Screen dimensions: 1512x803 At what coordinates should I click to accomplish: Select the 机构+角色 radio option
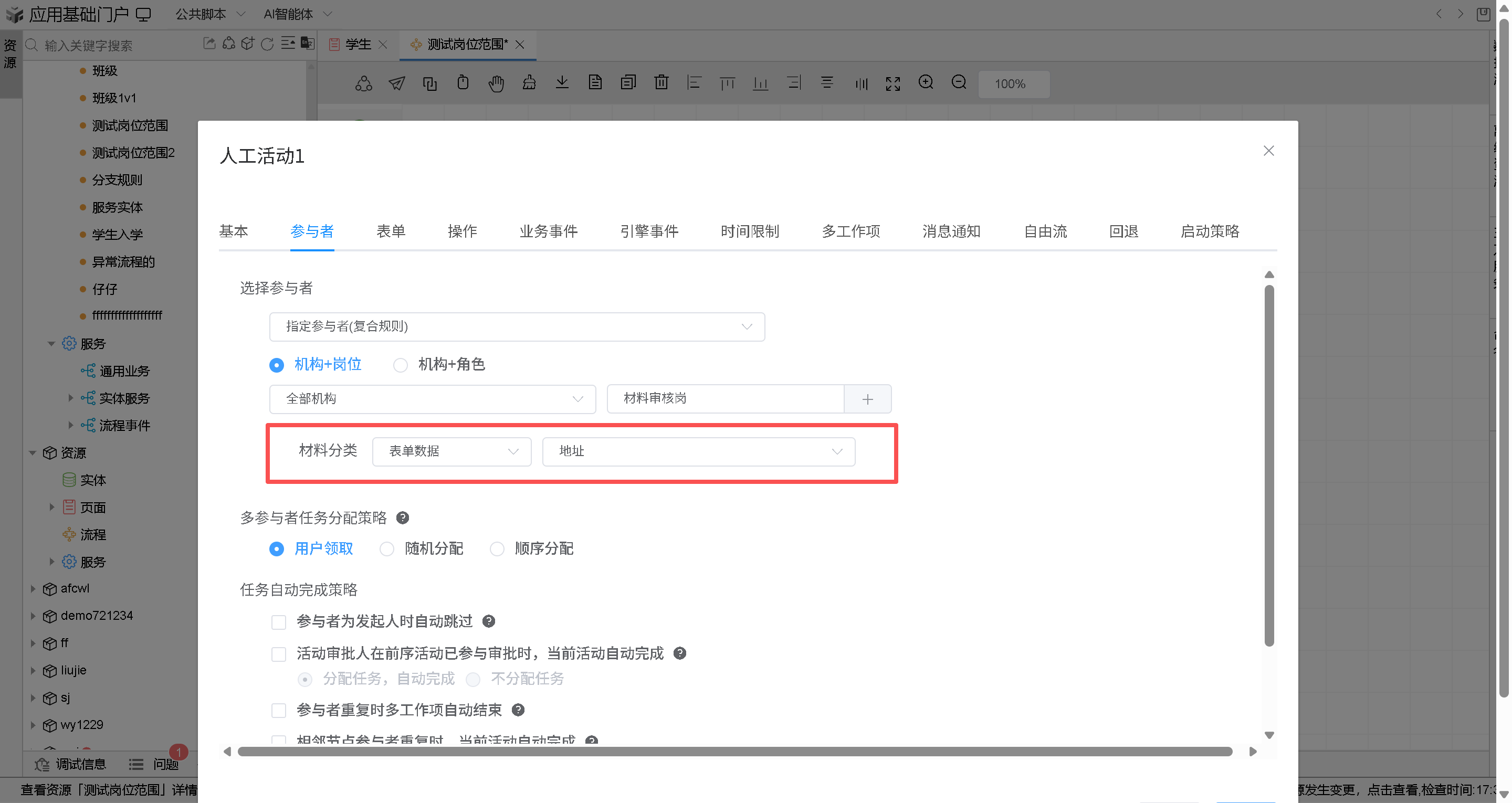[400, 365]
